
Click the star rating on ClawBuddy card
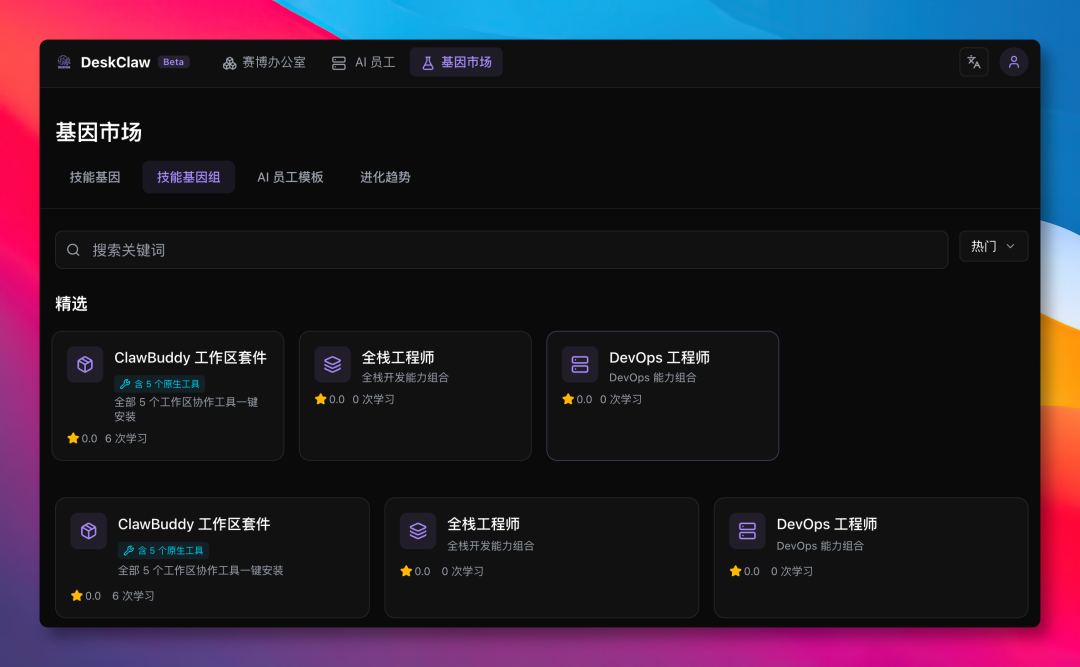[x=72, y=438]
